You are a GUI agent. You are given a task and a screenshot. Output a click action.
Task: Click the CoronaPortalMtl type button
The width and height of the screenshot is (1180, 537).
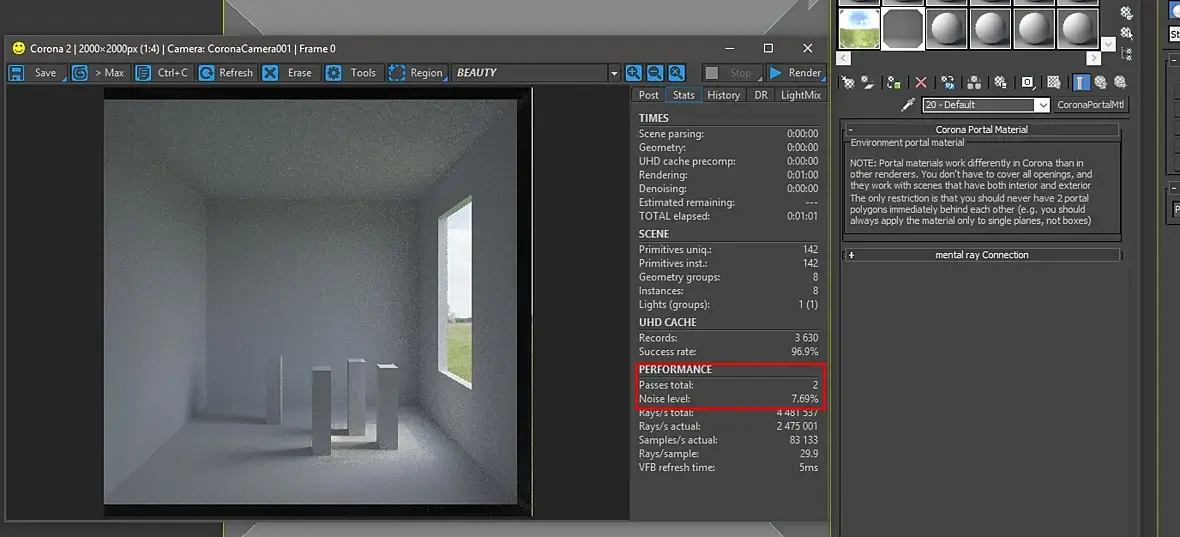coord(1090,105)
